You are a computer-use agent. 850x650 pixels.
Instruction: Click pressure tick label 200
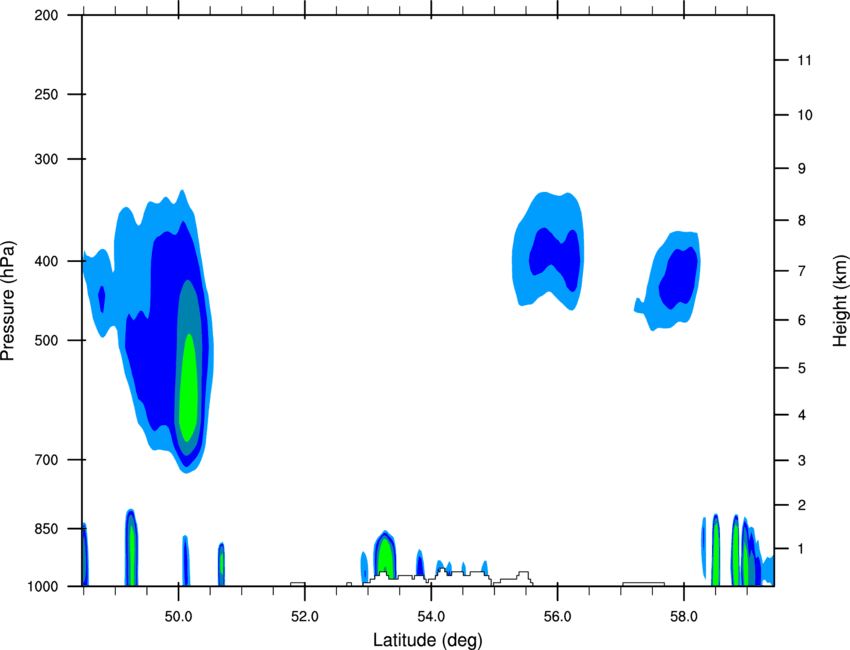click(46, 15)
